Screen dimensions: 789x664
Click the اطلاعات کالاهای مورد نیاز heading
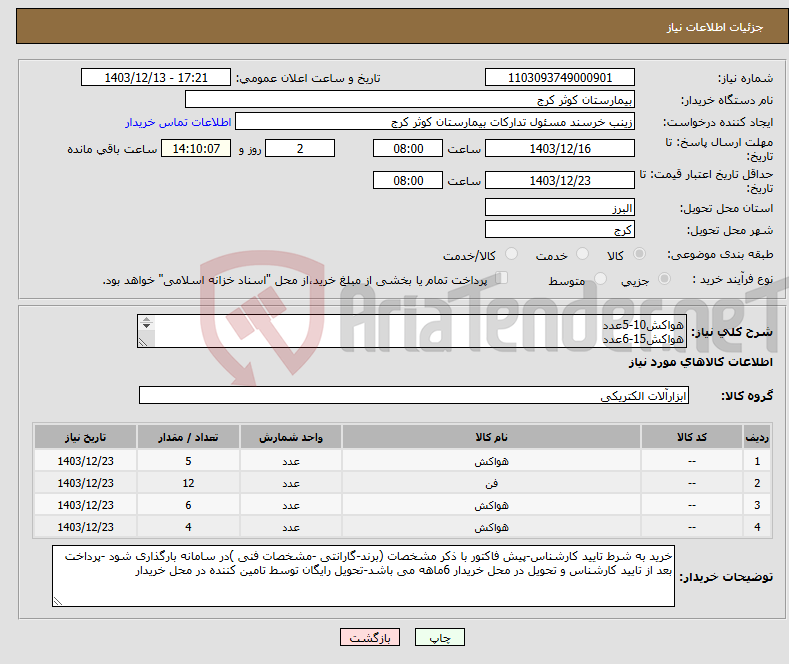click(700, 362)
